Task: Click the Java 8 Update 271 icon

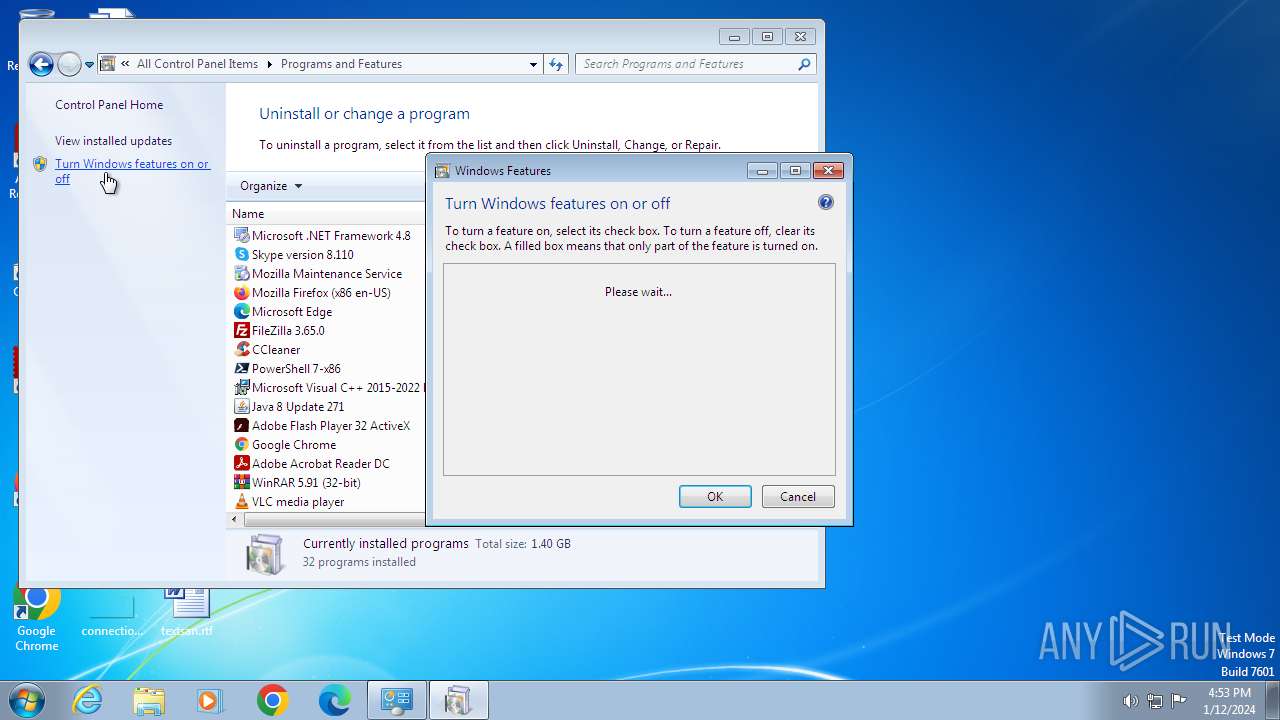Action: click(241, 407)
